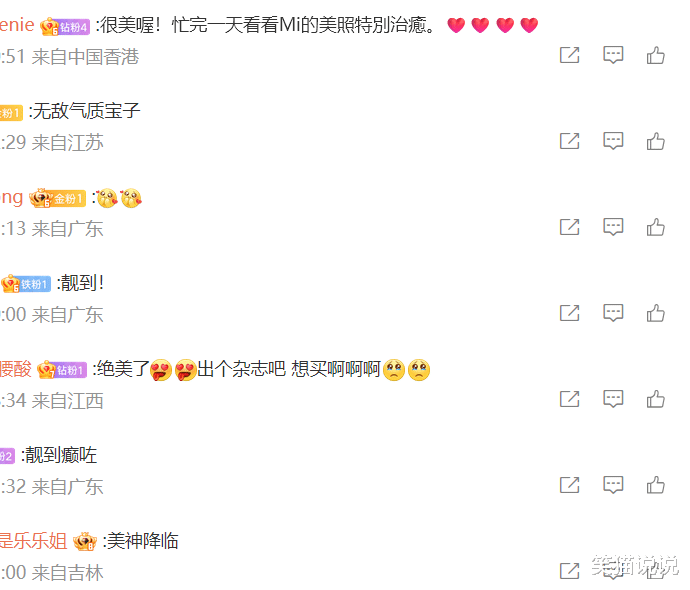Like the 靓到癫咗 comment
690x590 pixels.
(x=655, y=485)
